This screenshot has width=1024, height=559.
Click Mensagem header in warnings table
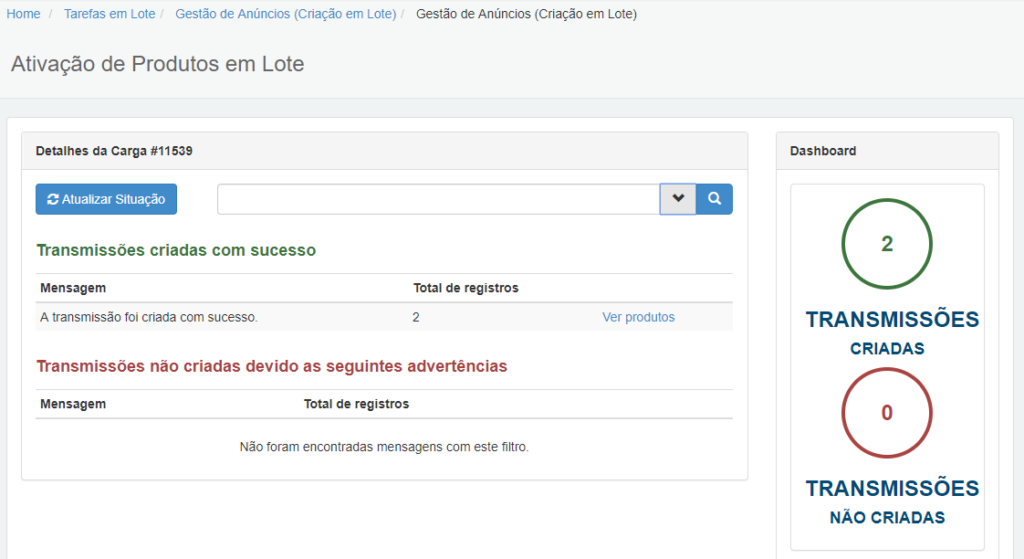tap(73, 404)
